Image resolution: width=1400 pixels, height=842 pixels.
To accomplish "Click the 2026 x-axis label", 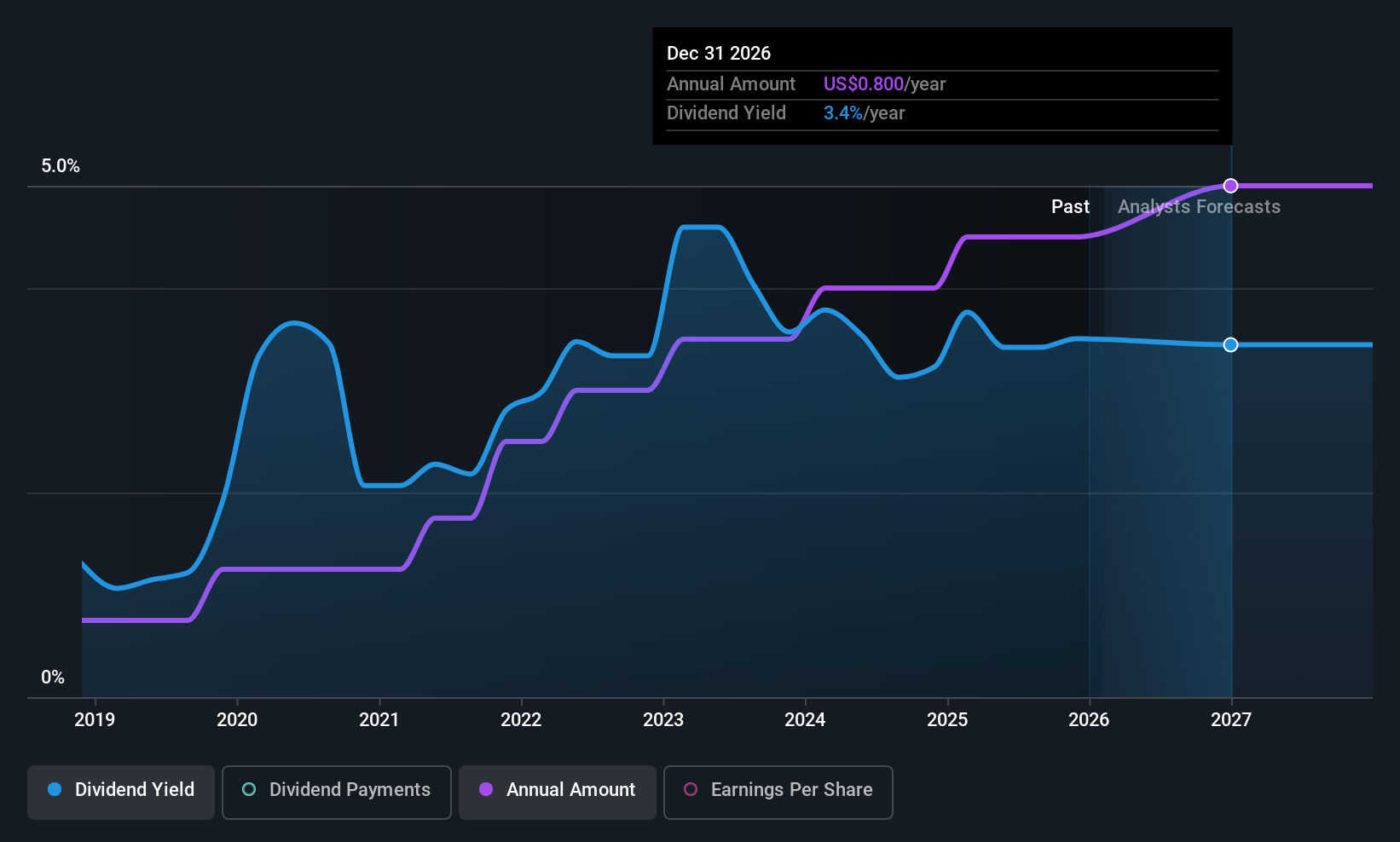I will click(x=1089, y=719).
